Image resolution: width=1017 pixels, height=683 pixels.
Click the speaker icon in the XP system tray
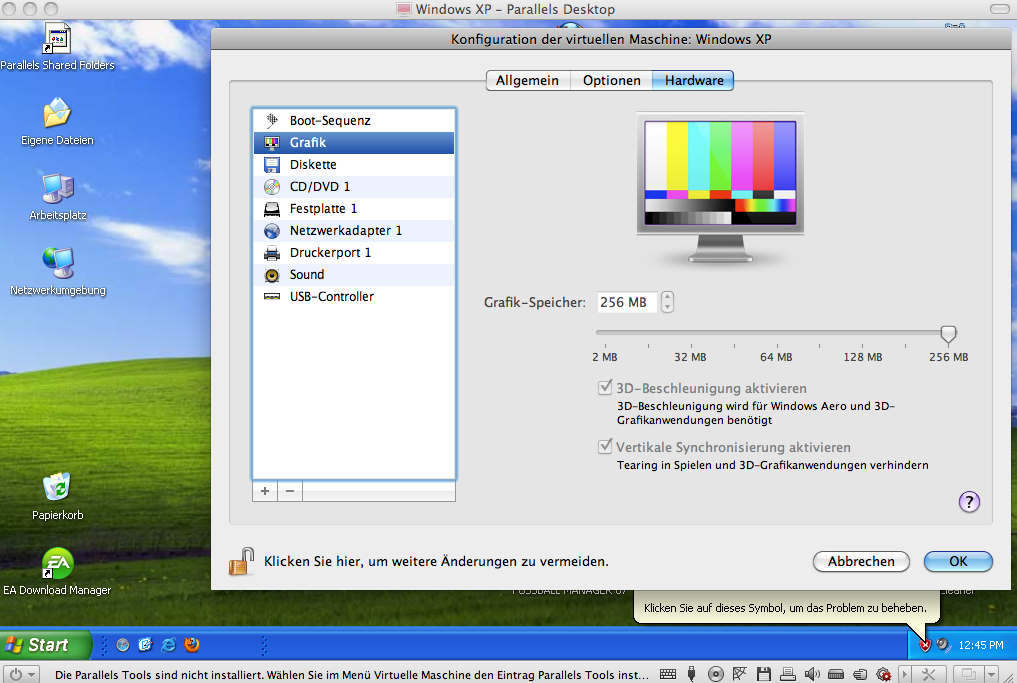(943, 645)
